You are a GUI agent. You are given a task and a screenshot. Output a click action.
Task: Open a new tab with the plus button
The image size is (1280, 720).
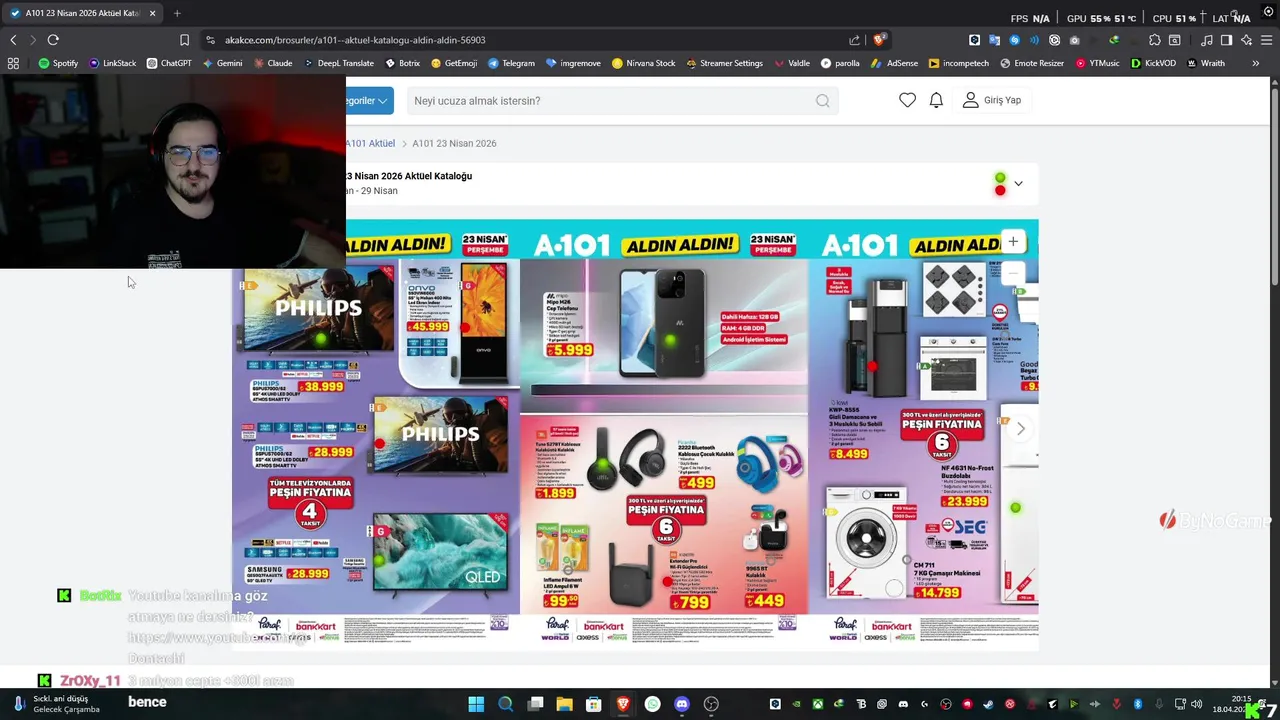(x=177, y=13)
